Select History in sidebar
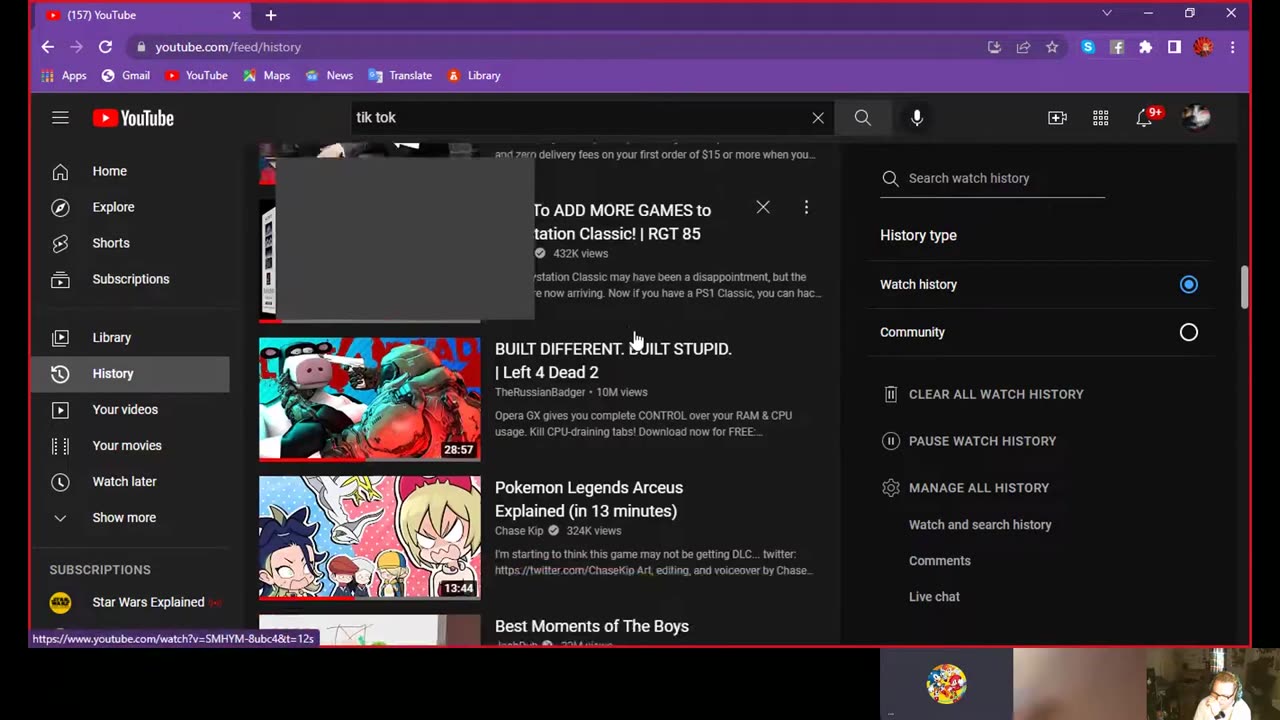The image size is (1280, 720). point(130,374)
